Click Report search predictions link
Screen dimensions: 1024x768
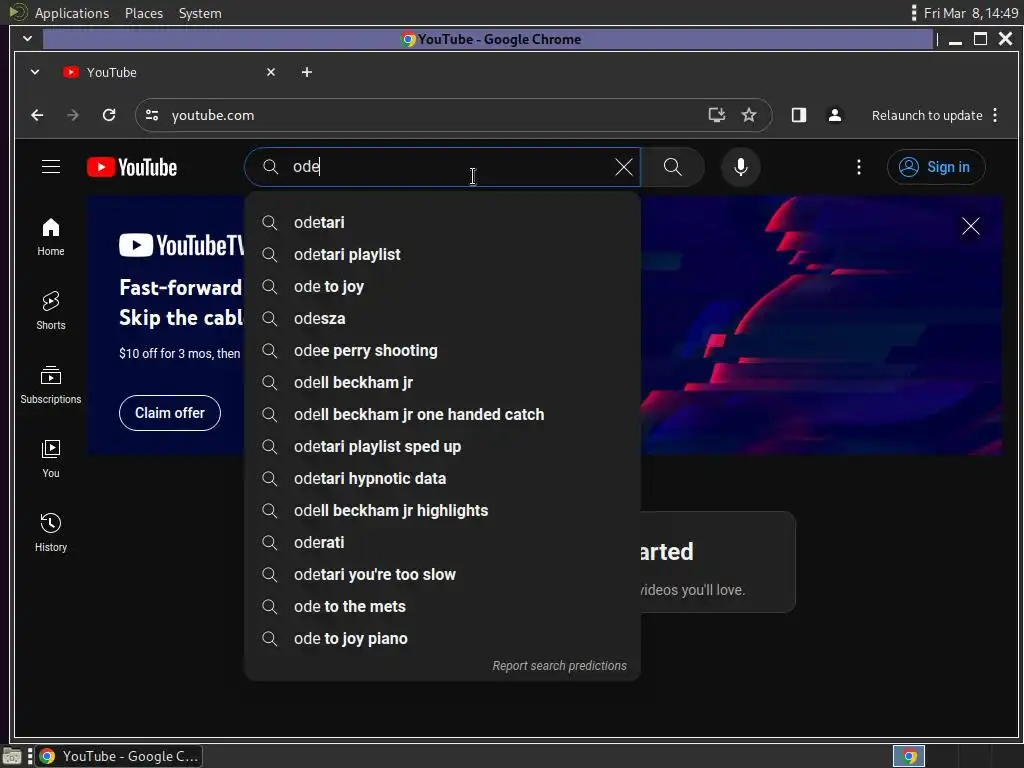[x=559, y=665]
